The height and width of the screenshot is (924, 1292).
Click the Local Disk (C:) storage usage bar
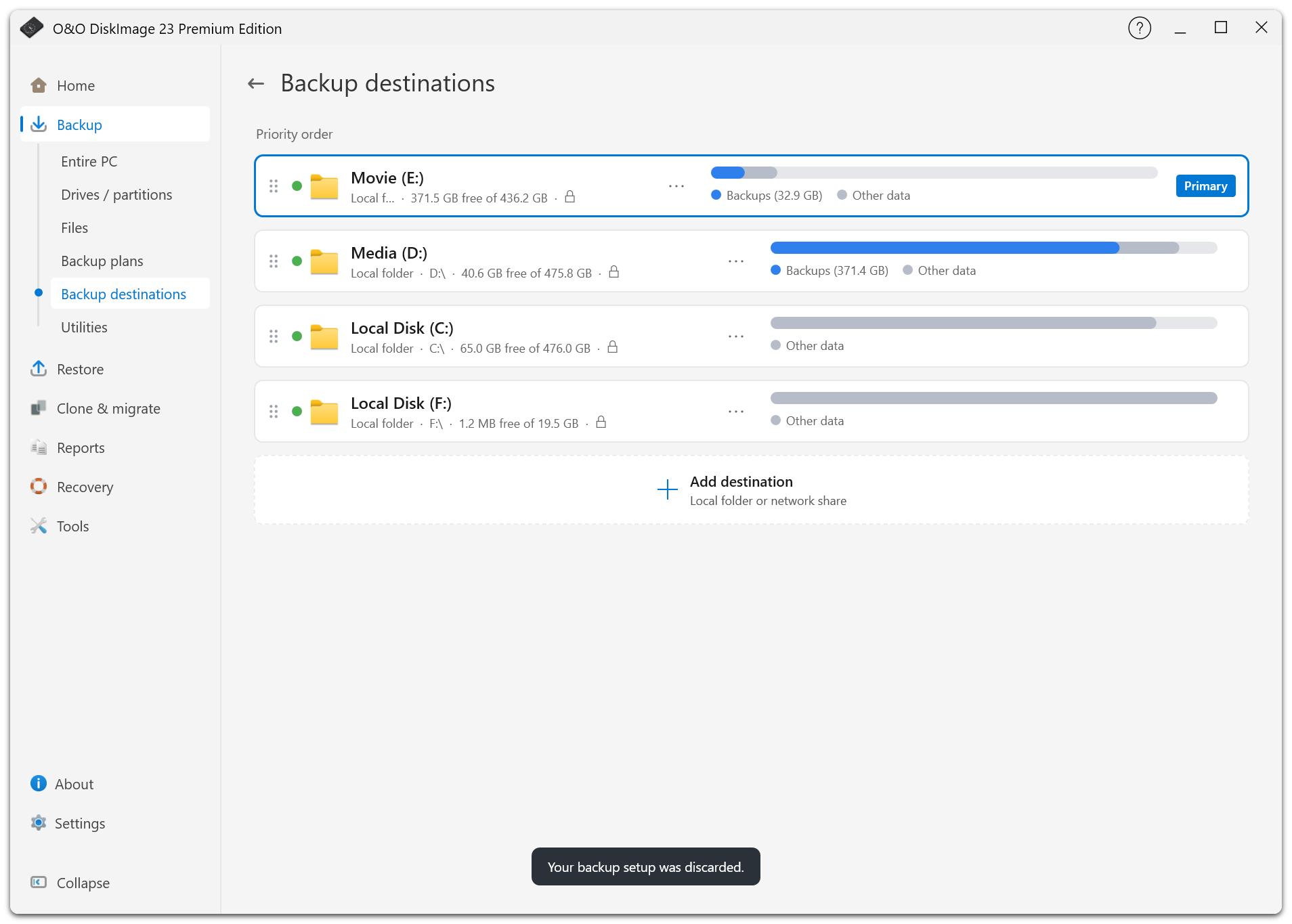[994, 323]
